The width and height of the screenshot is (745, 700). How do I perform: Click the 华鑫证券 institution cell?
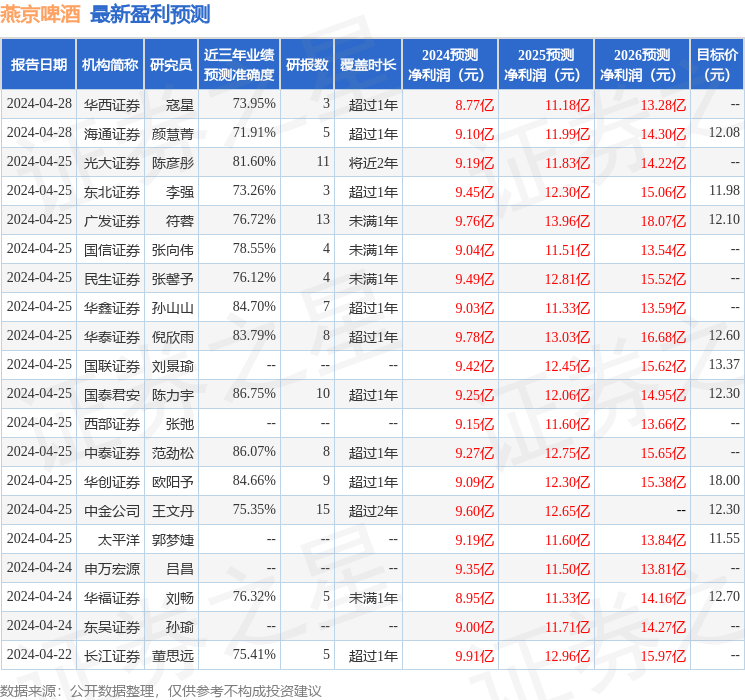point(112,307)
